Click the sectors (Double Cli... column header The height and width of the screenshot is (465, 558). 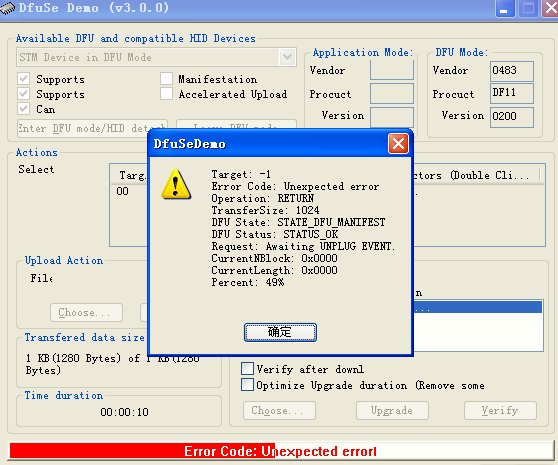pos(477,175)
